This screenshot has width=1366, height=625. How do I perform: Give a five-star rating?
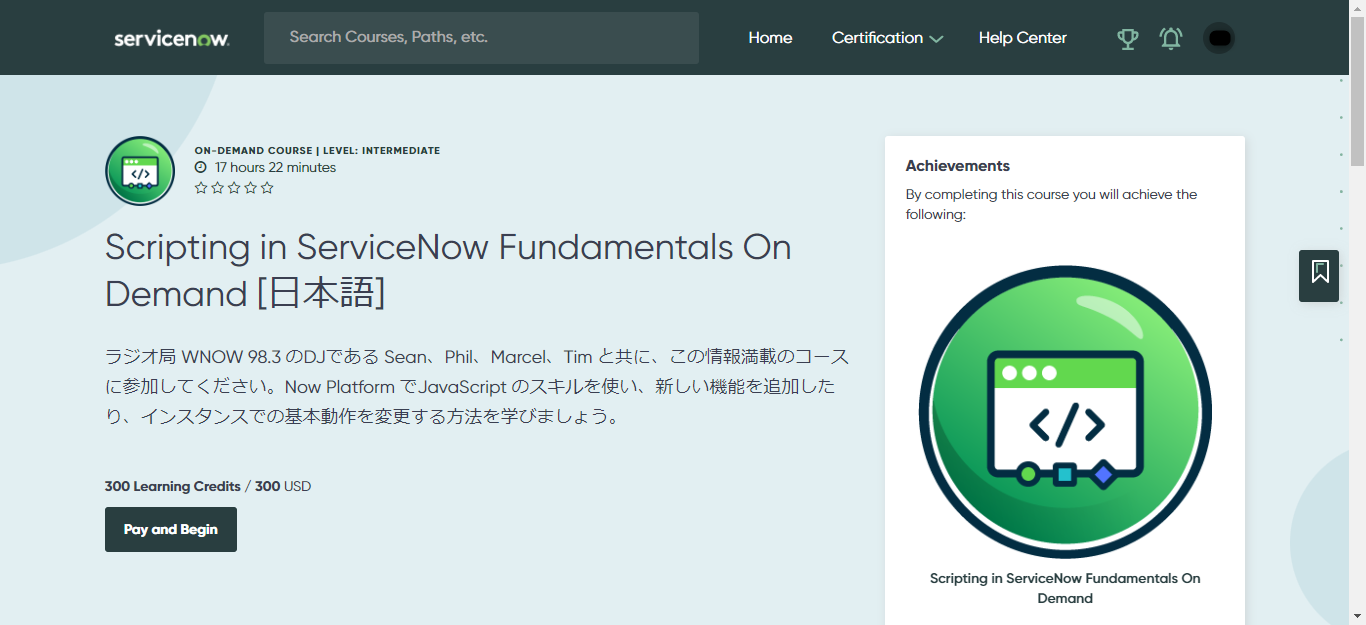coord(266,187)
